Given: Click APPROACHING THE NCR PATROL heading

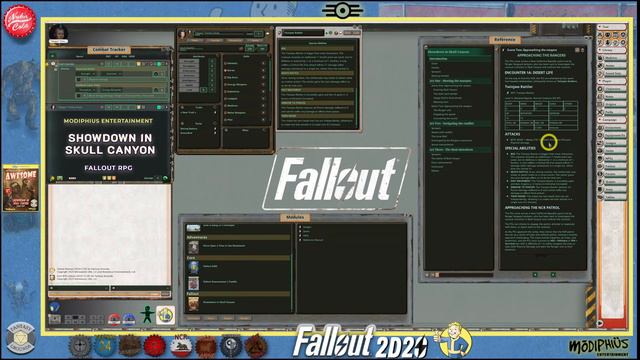Looking at the screenshot, I should coord(532,208).
